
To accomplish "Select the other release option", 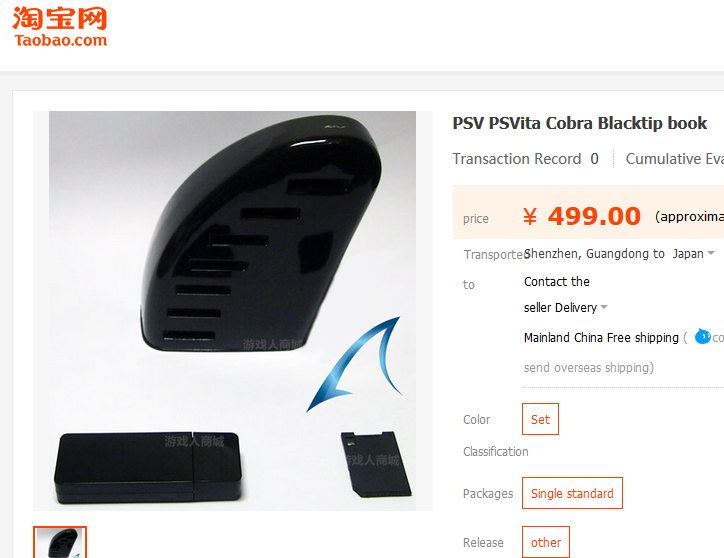I will [x=546, y=542].
